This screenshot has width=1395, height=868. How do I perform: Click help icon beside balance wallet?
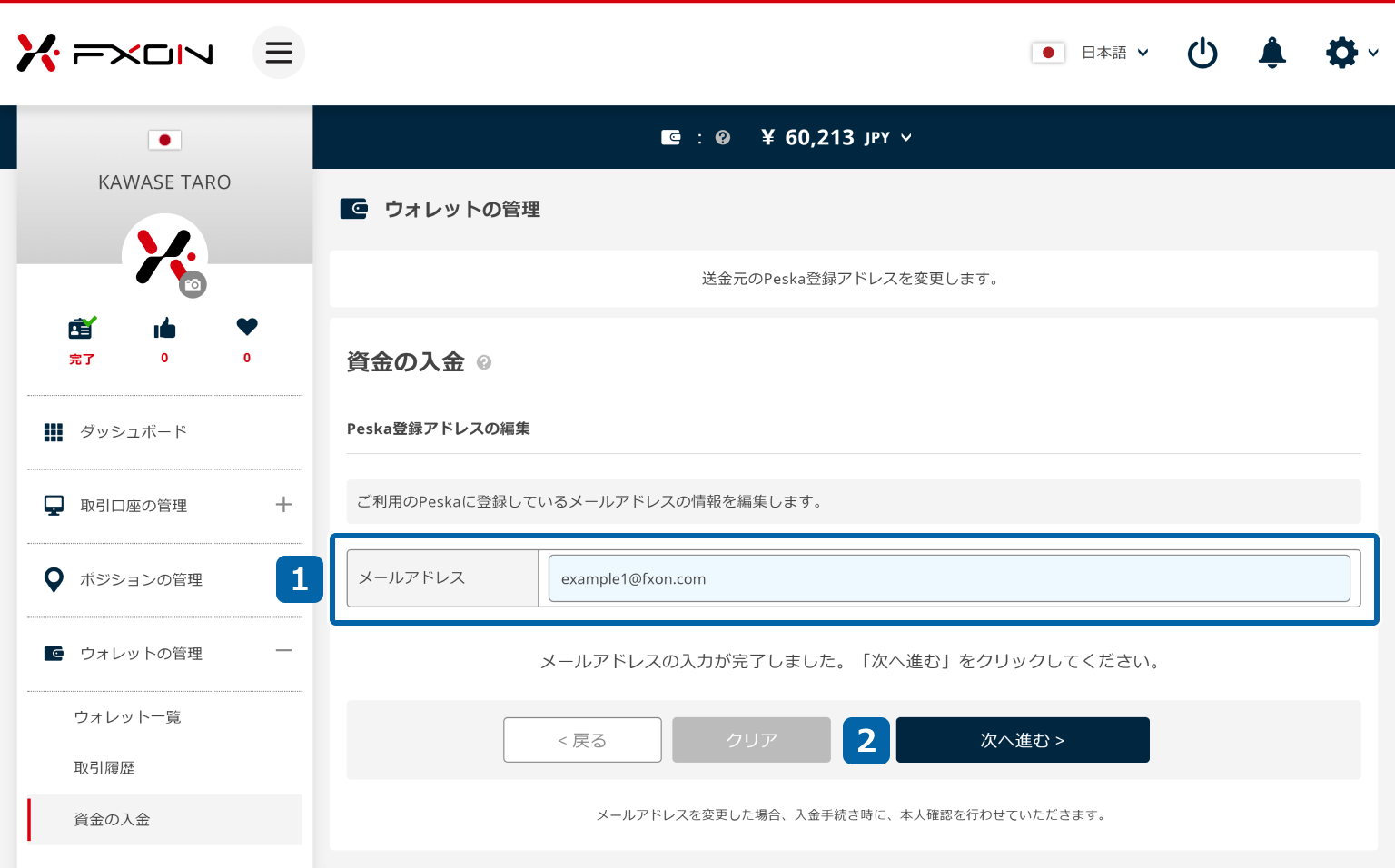(723, 138)
